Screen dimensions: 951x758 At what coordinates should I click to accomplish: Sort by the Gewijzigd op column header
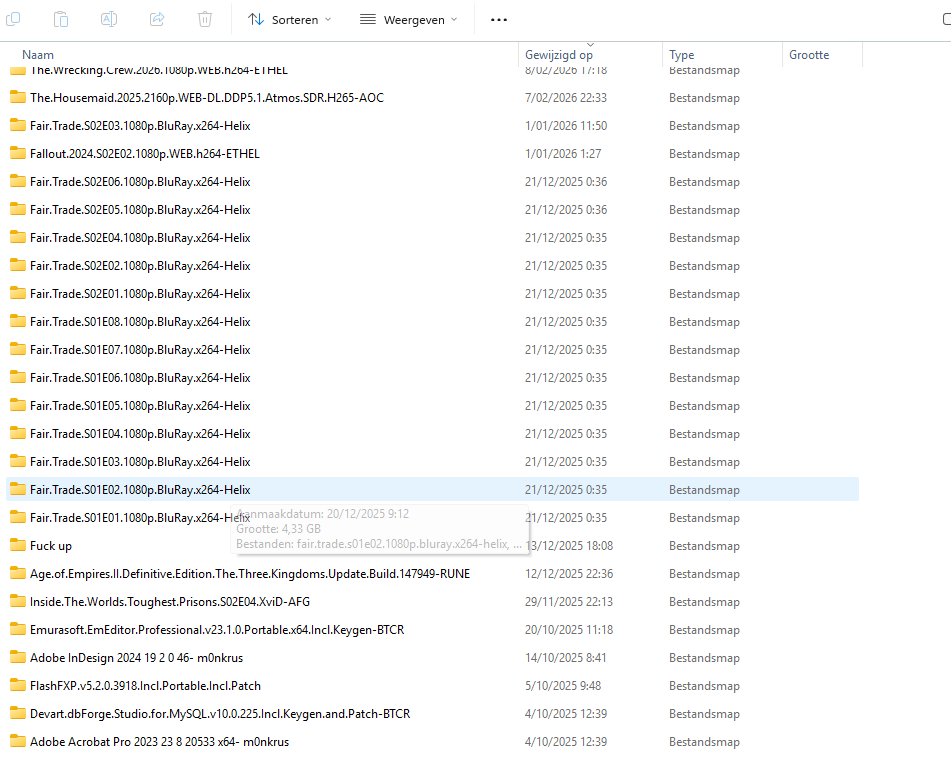coord(559,55)
